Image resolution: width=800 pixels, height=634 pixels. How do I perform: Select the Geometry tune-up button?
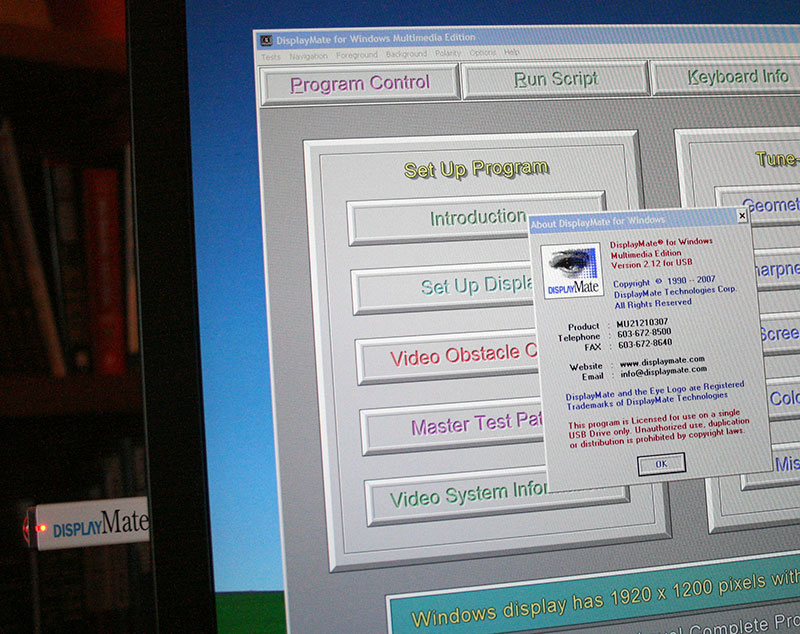click(758, 206)
